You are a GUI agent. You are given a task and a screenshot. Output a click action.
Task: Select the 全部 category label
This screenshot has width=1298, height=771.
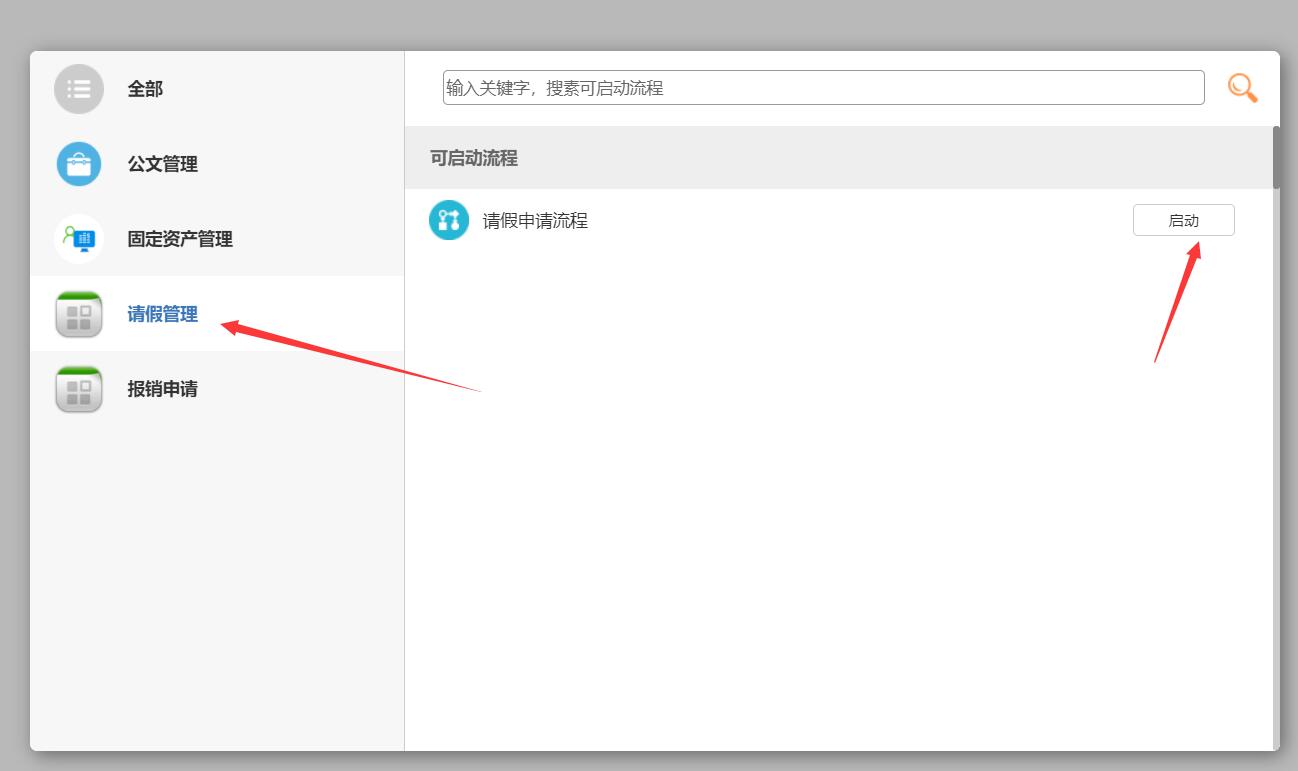point(145,89)
